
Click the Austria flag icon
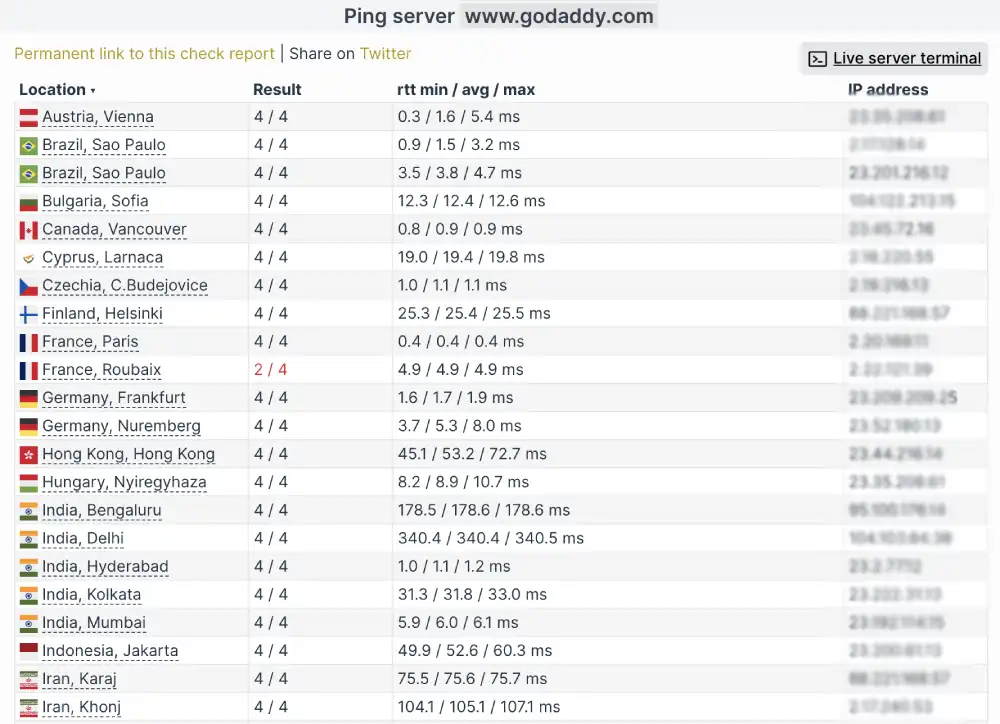click(27, 116)
